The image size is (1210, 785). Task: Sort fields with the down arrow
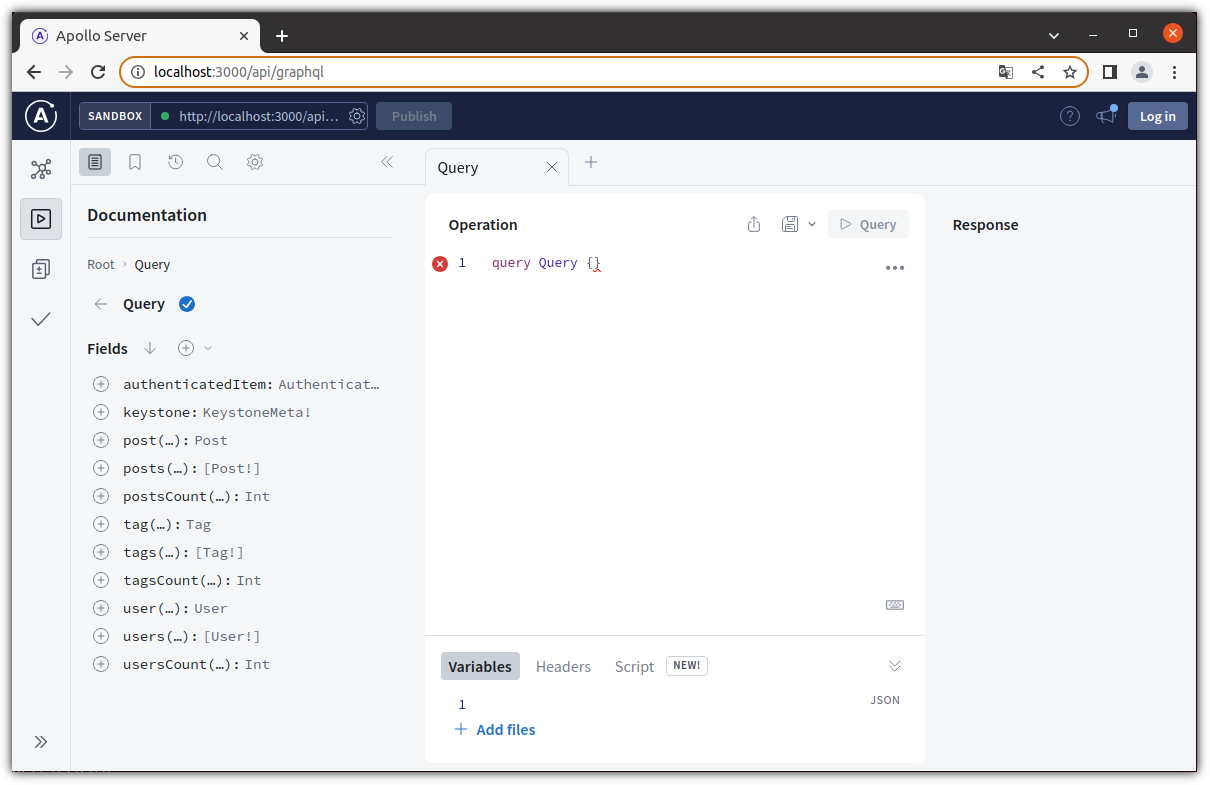150,348
